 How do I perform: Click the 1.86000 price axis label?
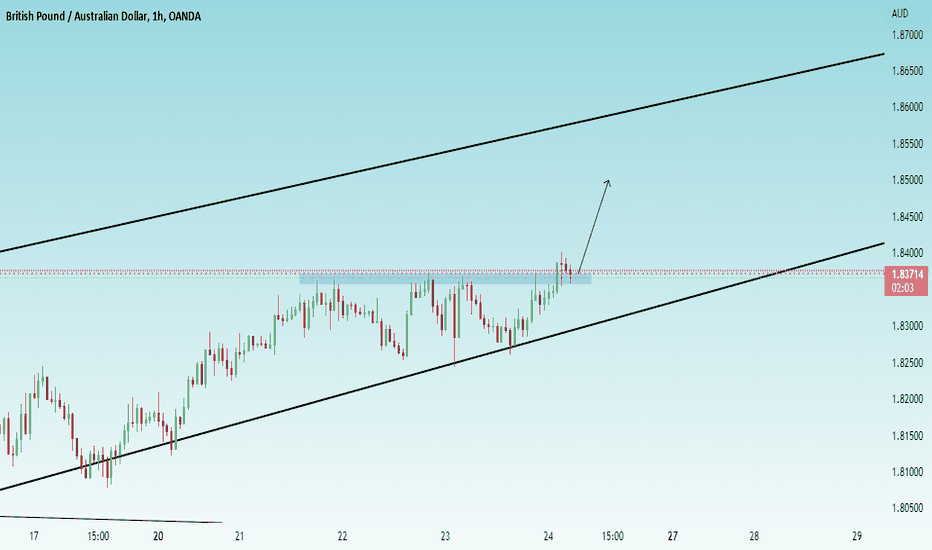click(x=908, y=108)
